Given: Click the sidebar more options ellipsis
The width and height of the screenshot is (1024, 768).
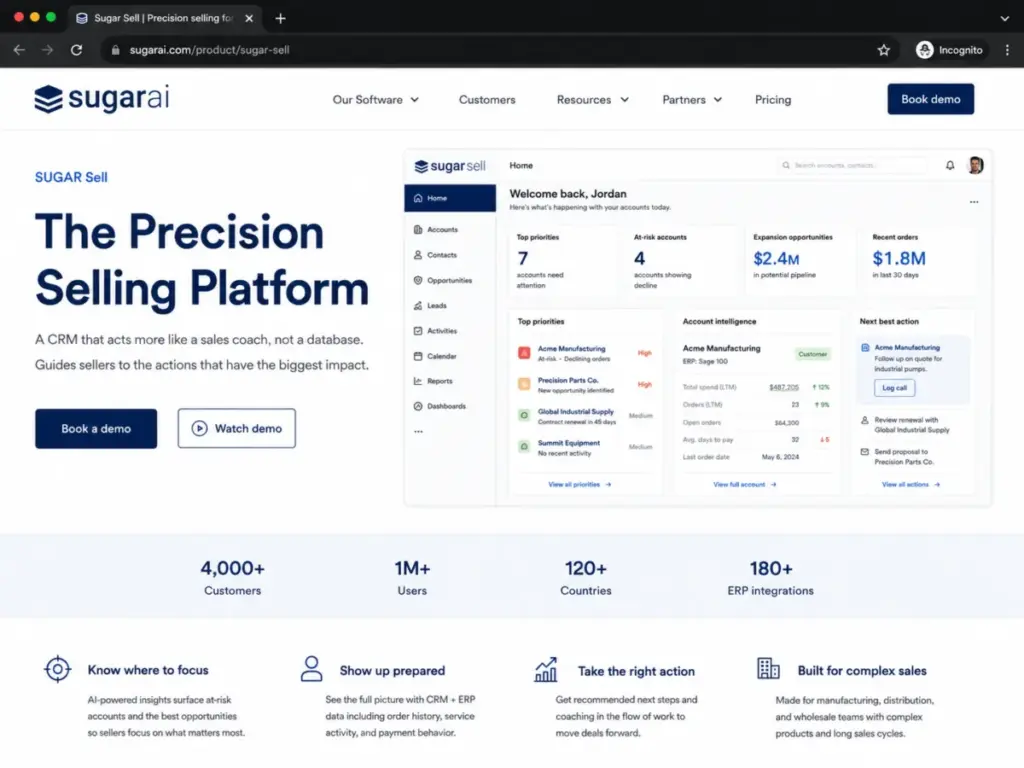Looking at the screenshot, I should (418, 432).
